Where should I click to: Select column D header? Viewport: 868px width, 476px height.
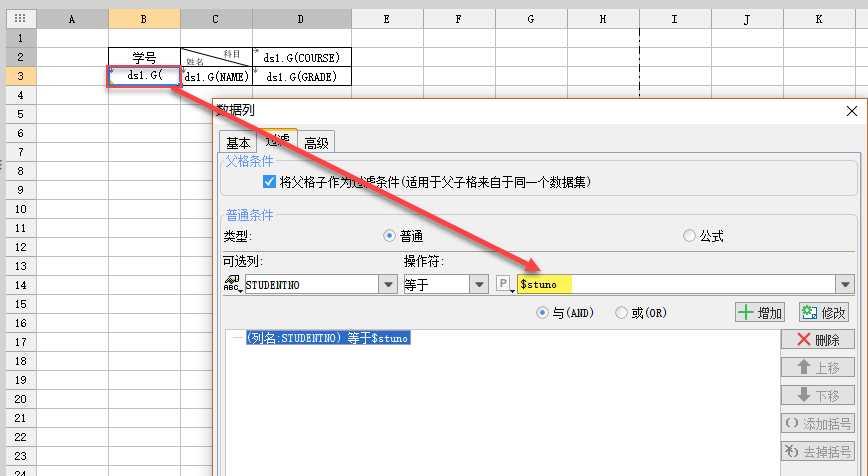point(301,19)
